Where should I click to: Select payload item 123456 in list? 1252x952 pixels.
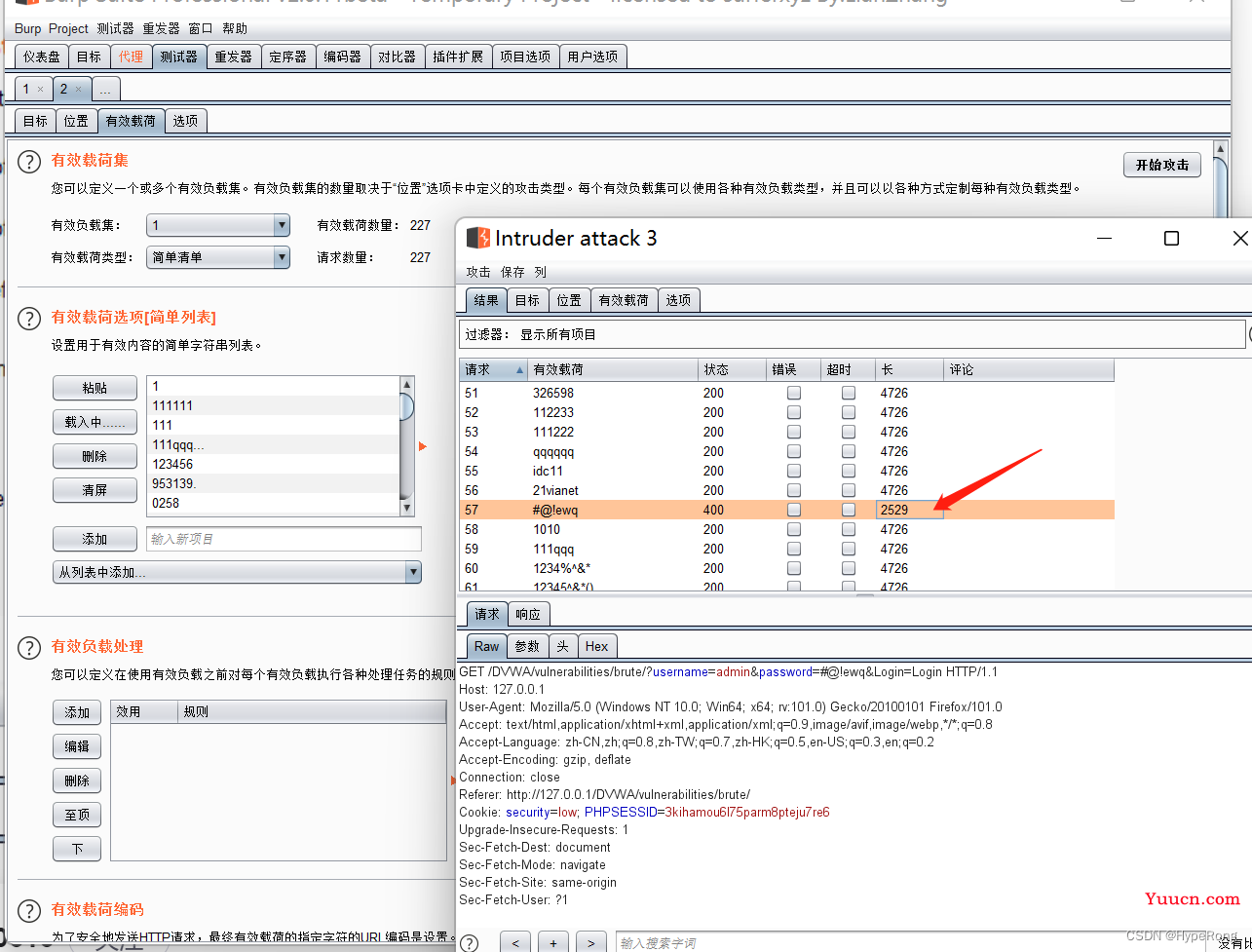pos(274,464)
